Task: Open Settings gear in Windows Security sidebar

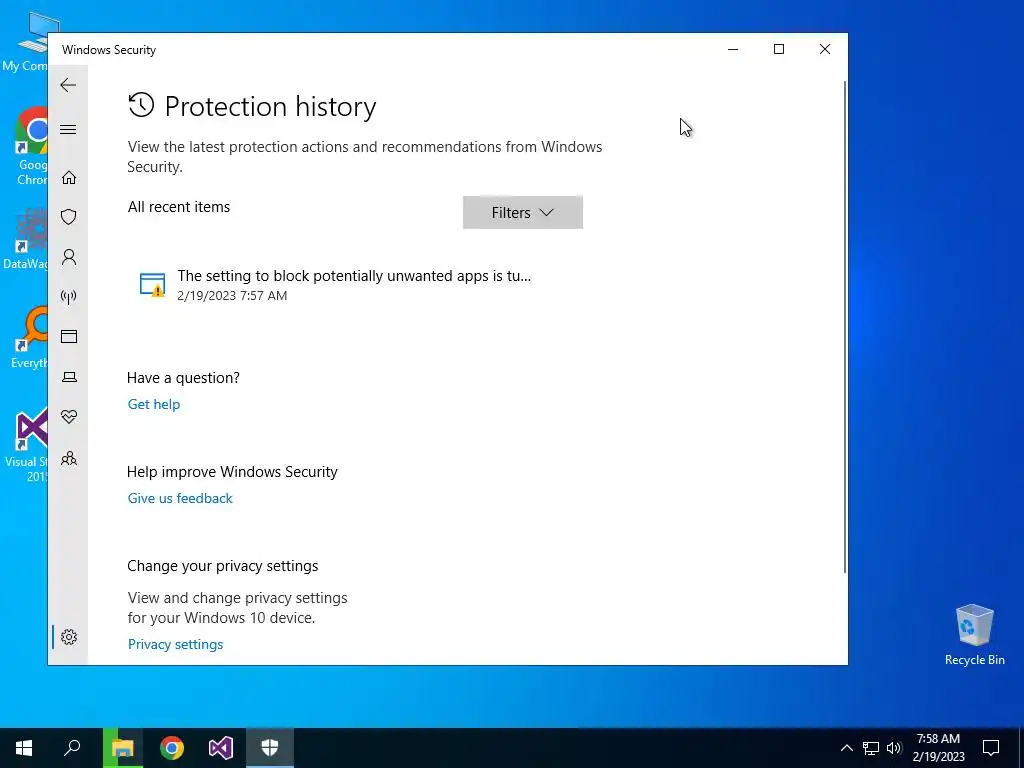Action: click(x=69, y=637)
